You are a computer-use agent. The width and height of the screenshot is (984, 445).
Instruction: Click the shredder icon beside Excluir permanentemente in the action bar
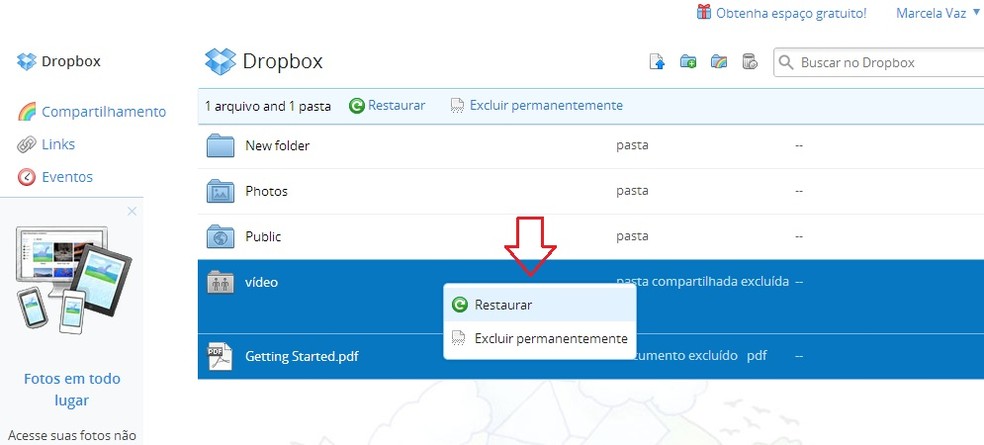[x=457, y=106]
